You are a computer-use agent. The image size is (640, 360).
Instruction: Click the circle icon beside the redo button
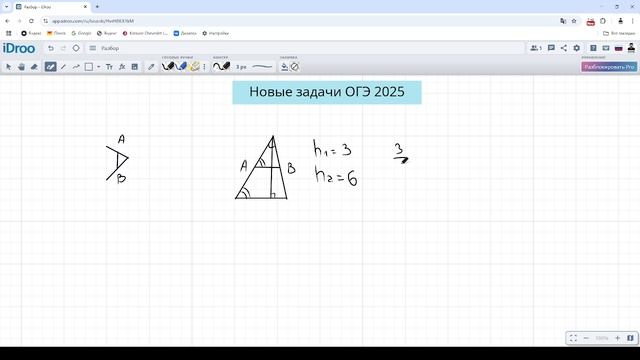click(x=76, y=48)
